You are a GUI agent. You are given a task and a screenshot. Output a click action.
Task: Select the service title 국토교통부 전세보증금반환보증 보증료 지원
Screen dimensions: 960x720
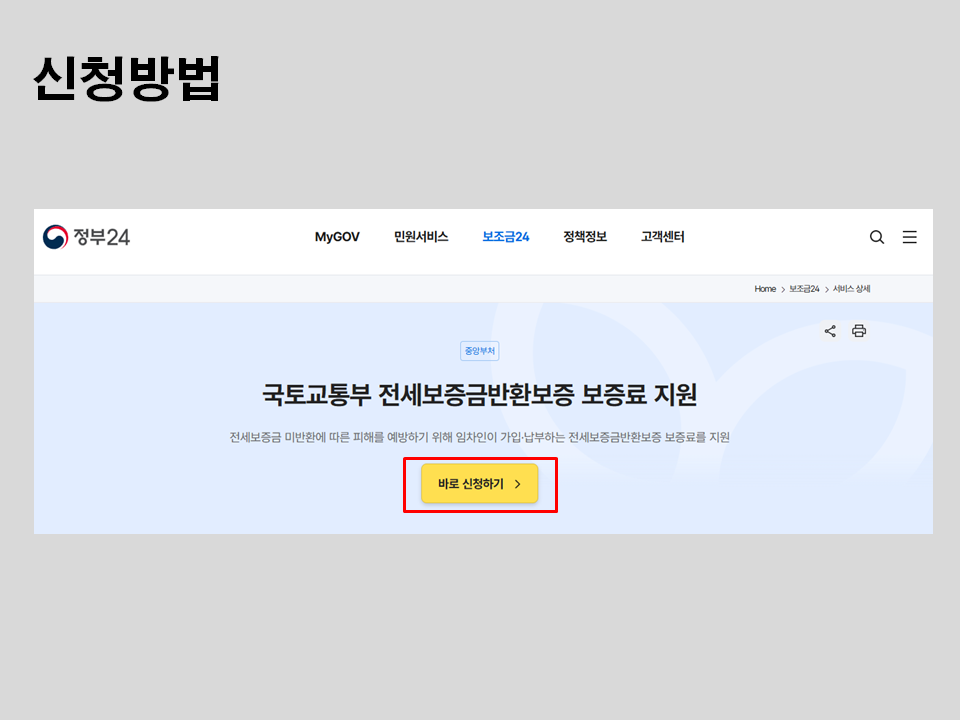[x=480, y=395]
